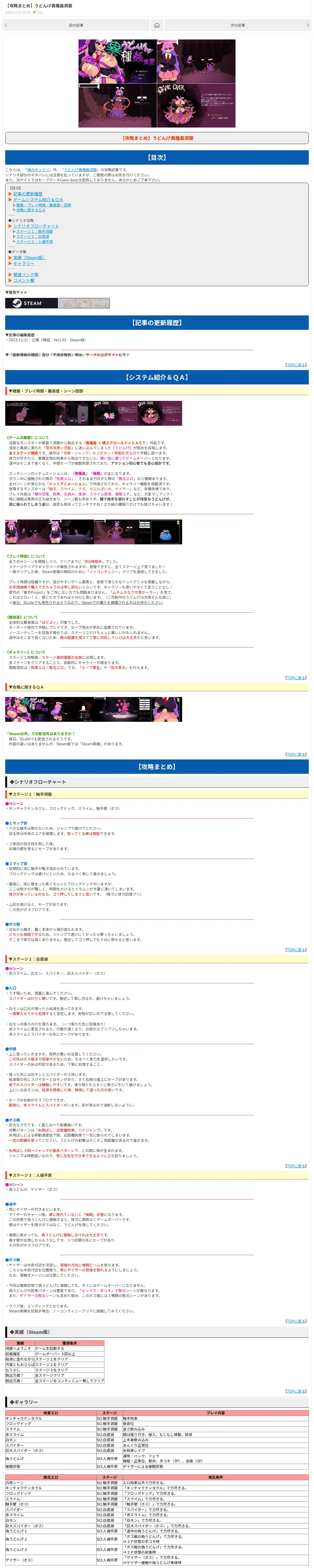This screenshot has width=314, height=1568.
Task: Click the プレイ内容 column header in gallery table
Action: pos(215,1413)
